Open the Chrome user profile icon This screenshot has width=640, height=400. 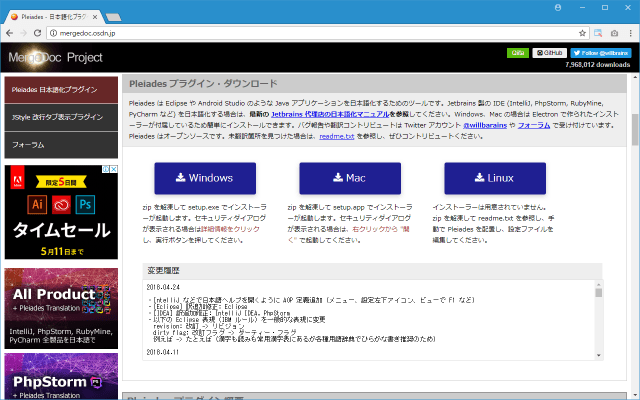point(558,7)
